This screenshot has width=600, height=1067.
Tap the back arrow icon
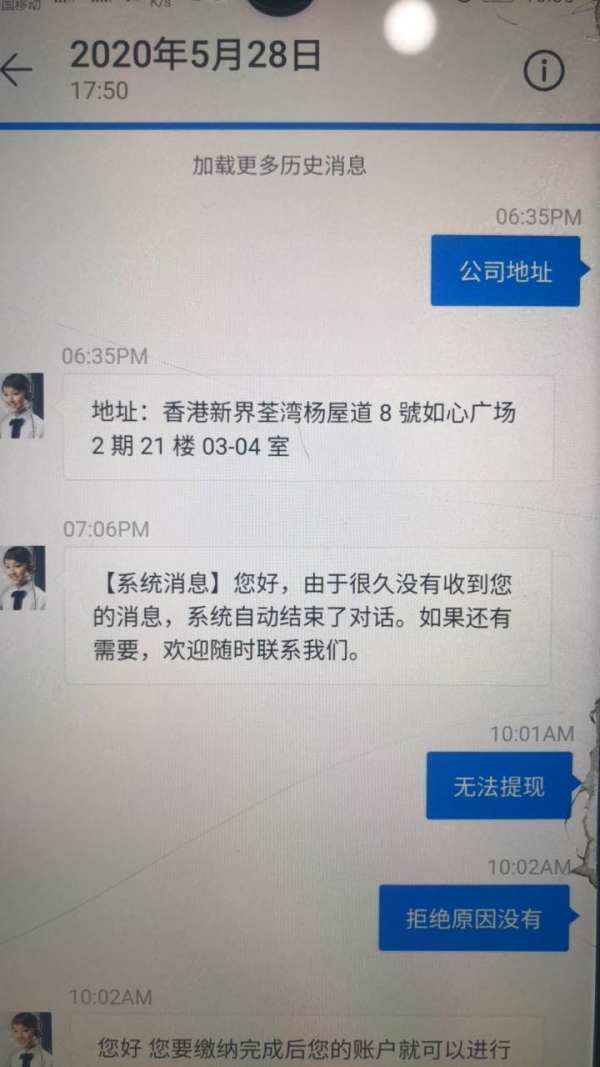[x=15, y=69]
